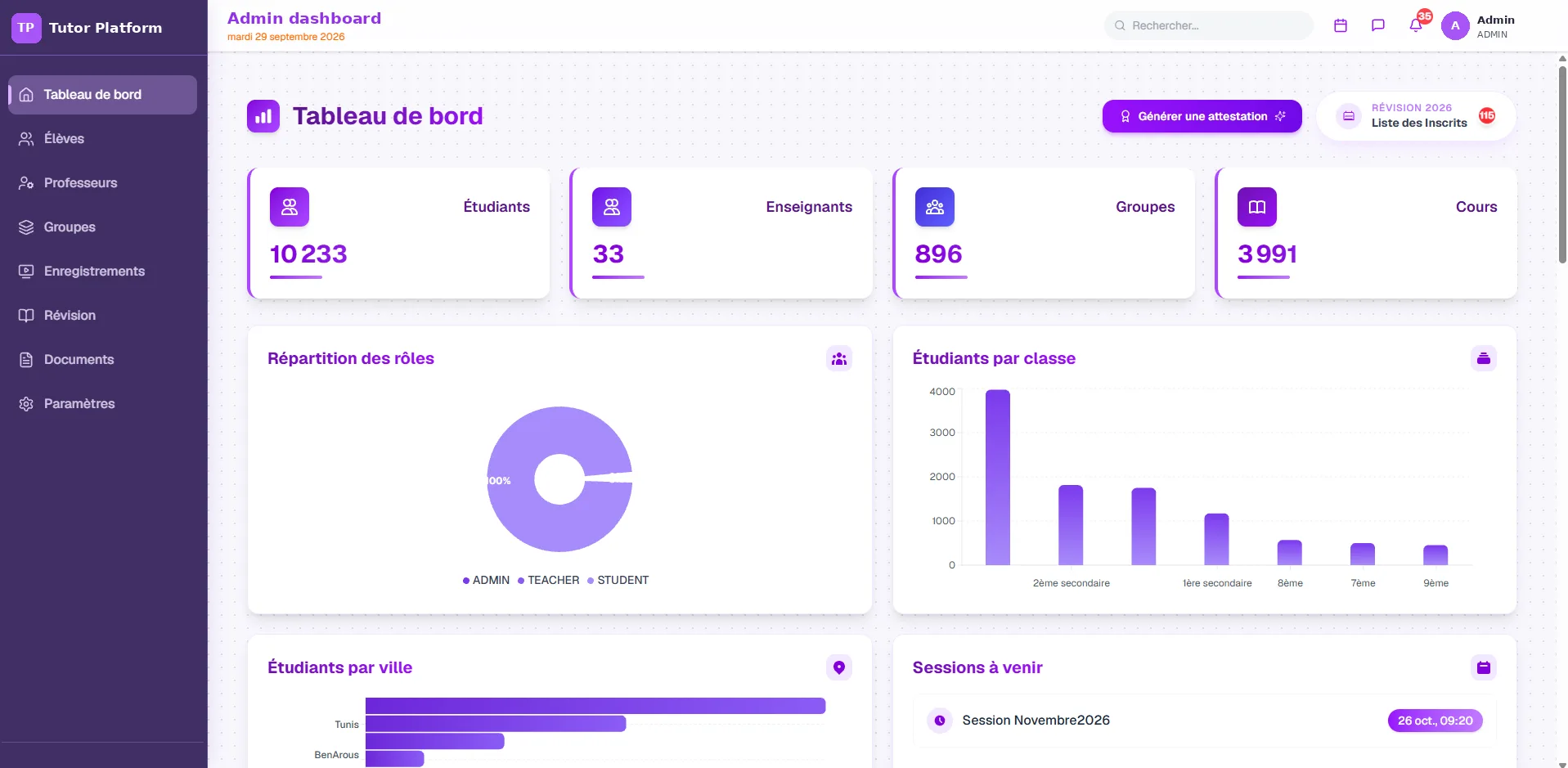Click the 10 233 students count

pyautogui.click(x=308, y=254)
